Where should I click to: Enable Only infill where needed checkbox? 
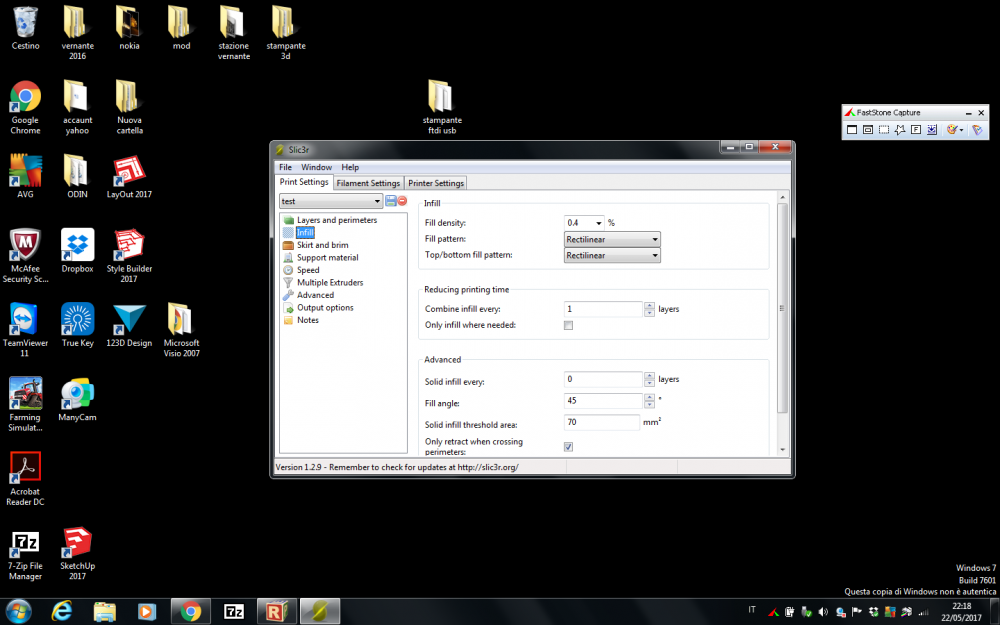coord(569,325)
